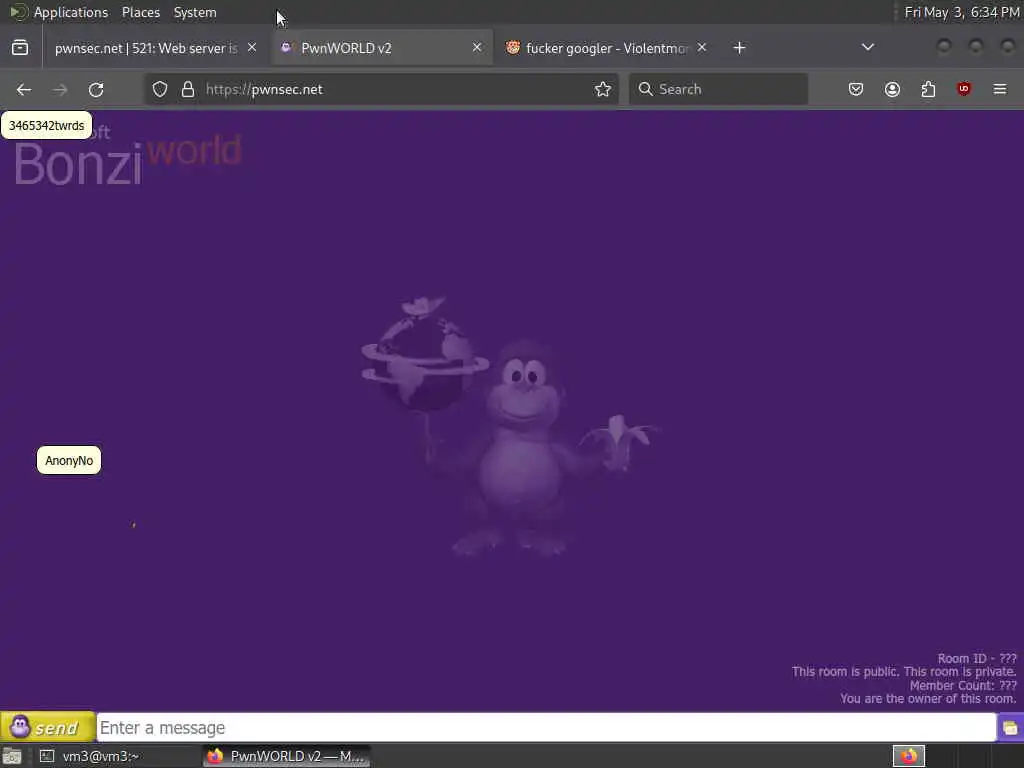1024x768 pixels.
Task: Open the extensions puzzle piece icon
Action: click(928, 89)
